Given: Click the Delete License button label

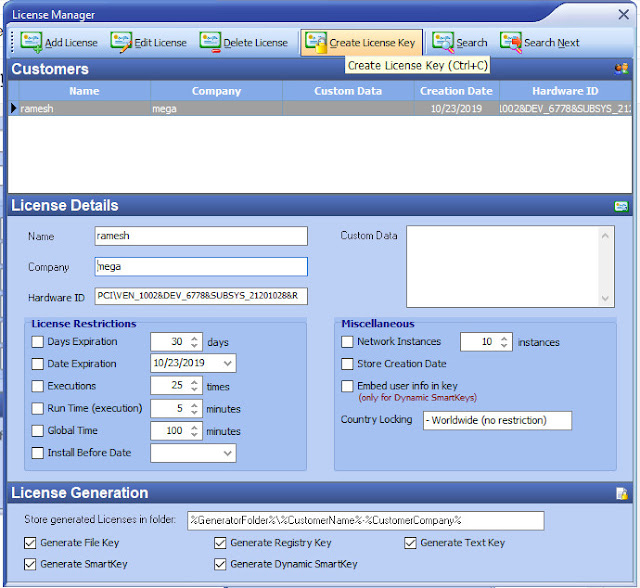Looking at the screenshot, I should click(256, 43).
